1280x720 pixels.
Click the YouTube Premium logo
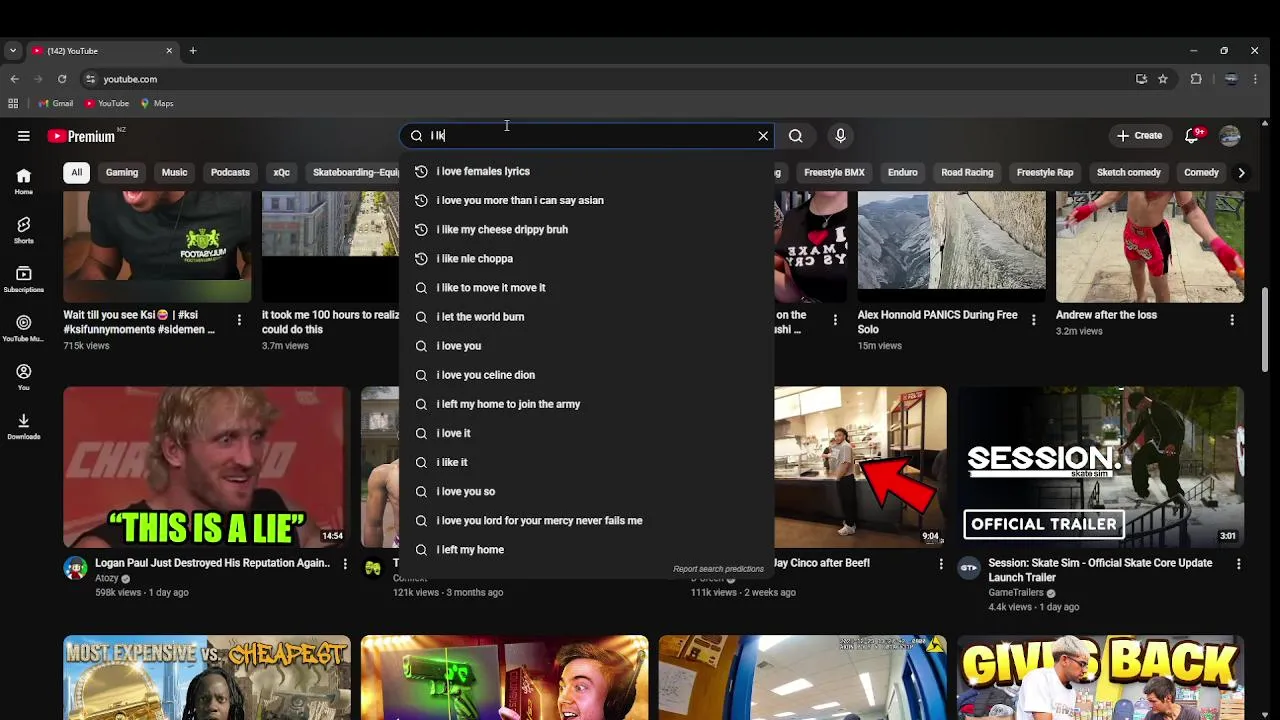81,136
